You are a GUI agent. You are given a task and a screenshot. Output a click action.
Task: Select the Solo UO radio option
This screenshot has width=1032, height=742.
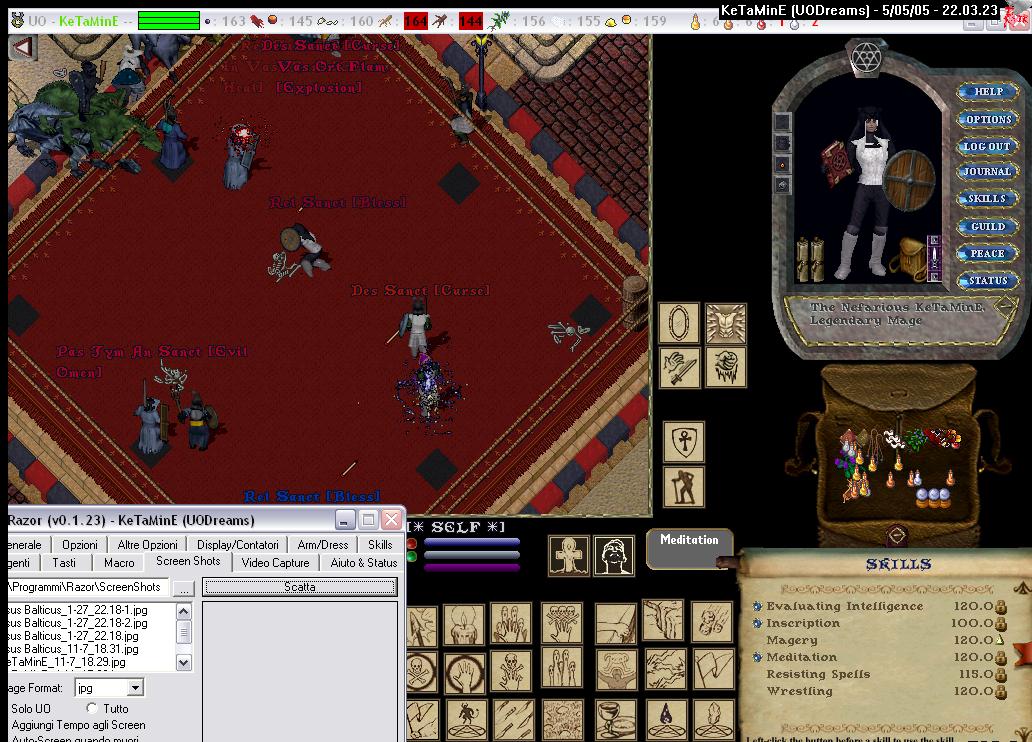pos(31,708)
